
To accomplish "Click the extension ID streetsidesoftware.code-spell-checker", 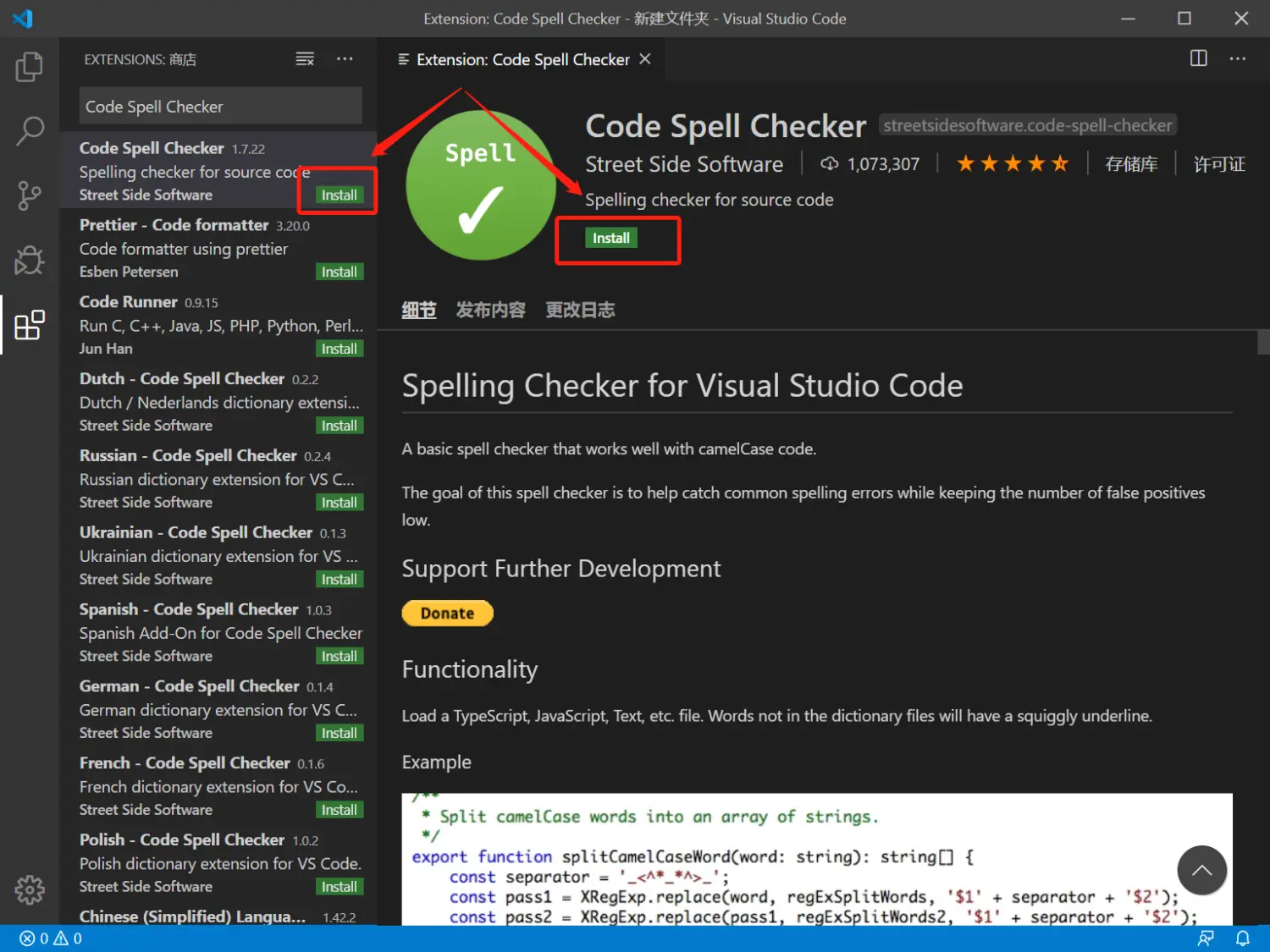I will (x=1028, y=125).
